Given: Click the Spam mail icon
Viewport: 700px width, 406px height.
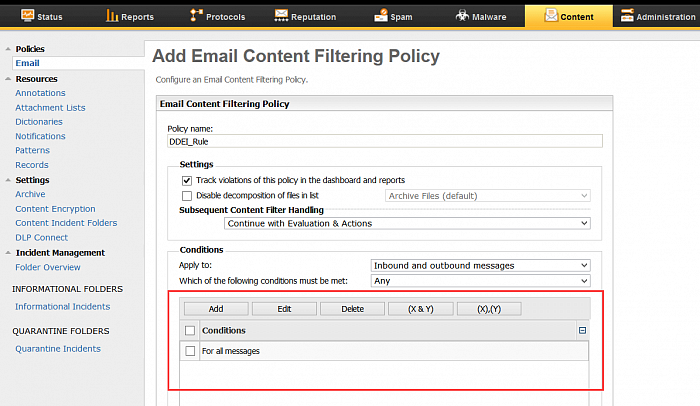Looking at the screenshot, I should click(x=381, y=16).
